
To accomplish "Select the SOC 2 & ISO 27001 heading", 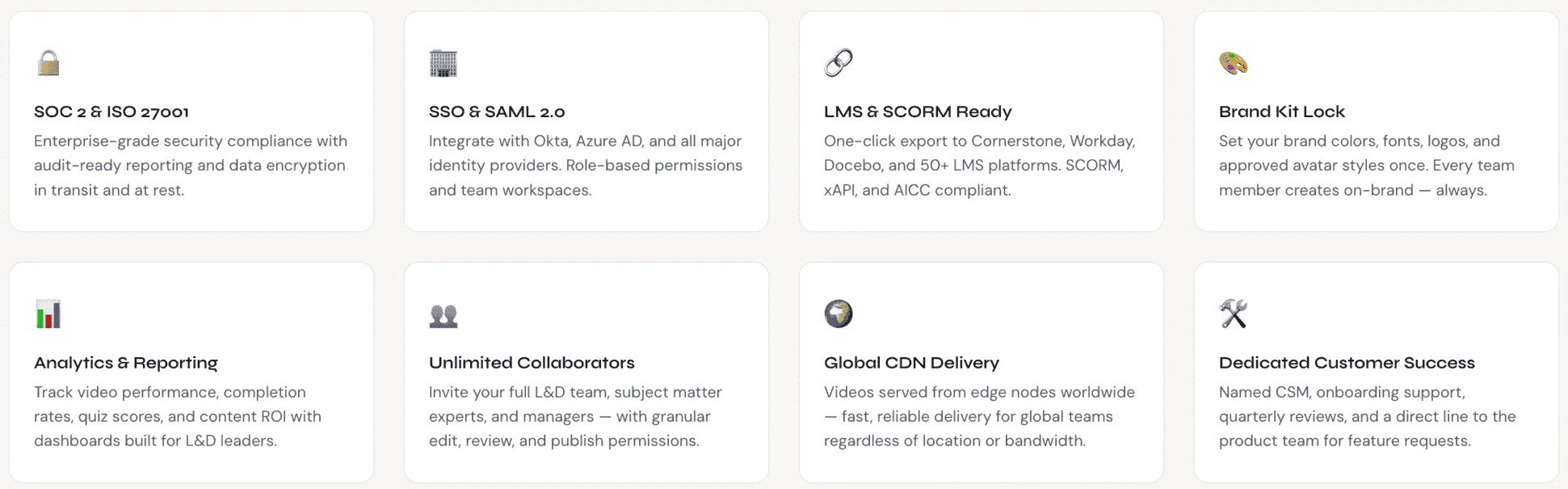I will click(111, 112).
